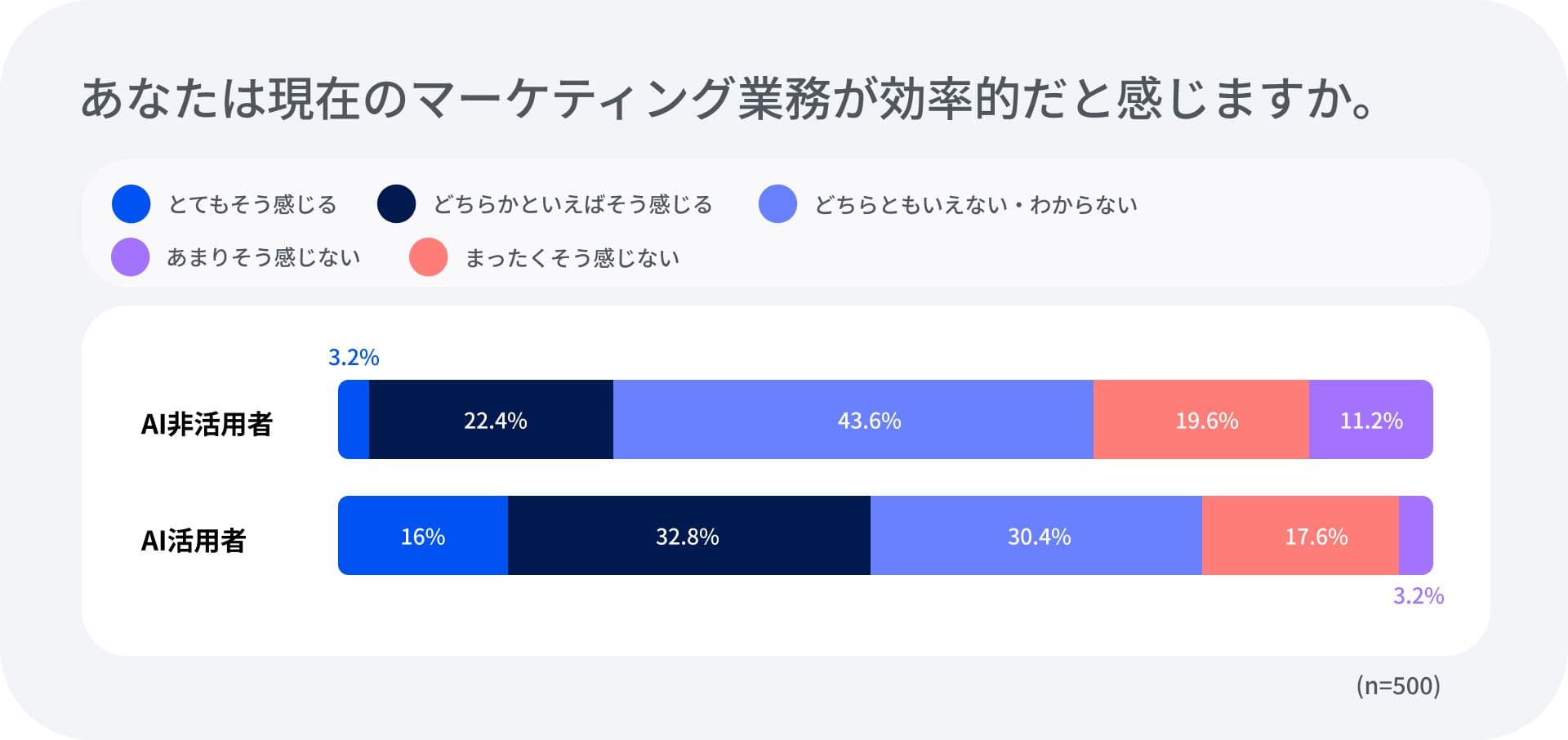Click the dark navy どちらかといえばそう感じる legend dot
1568x740 pixels.
coord(396,204)
